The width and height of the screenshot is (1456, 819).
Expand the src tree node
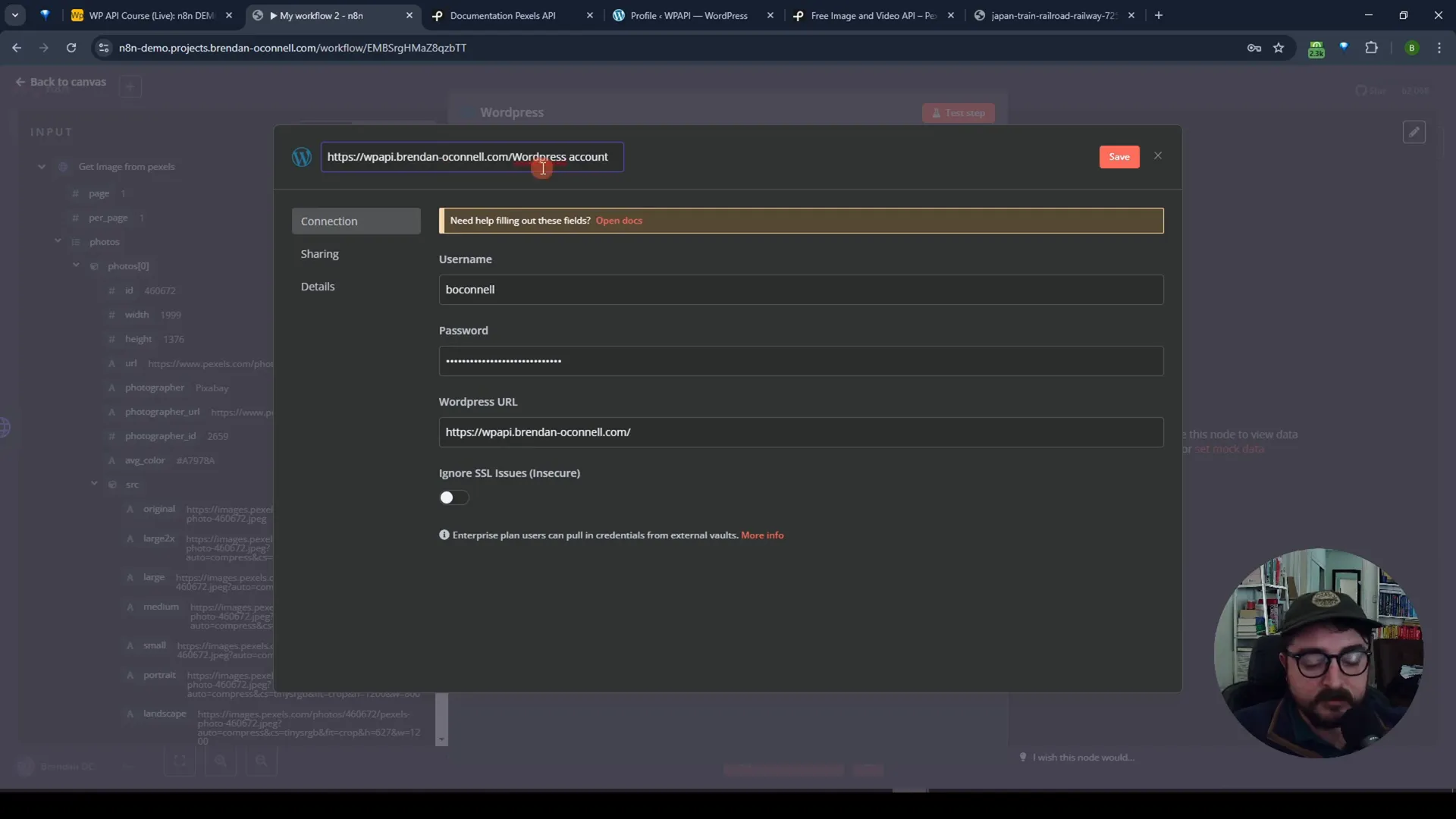tap(94, 484)
